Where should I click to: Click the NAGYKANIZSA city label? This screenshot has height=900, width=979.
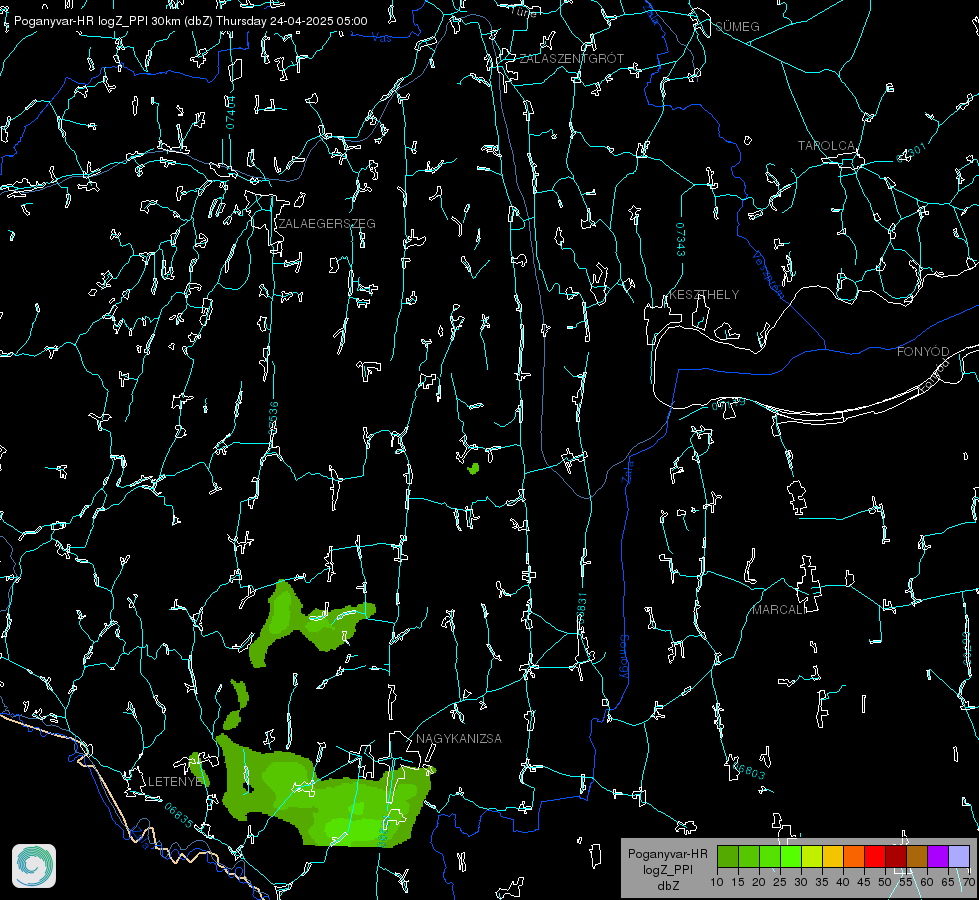click(459, 738)
